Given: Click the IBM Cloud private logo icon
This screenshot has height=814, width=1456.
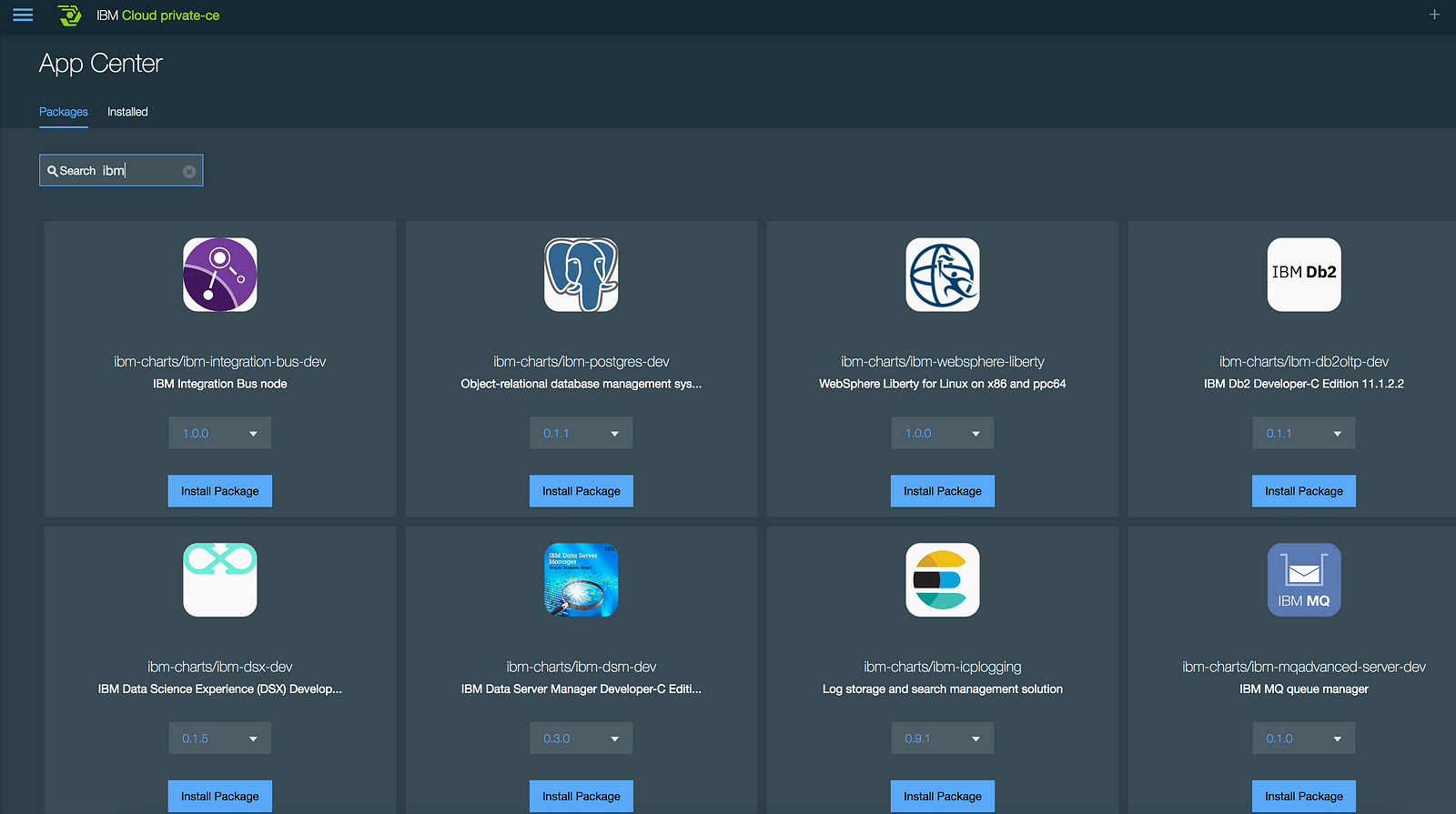Looking at the screenshot, I should [x=69, y=15].
